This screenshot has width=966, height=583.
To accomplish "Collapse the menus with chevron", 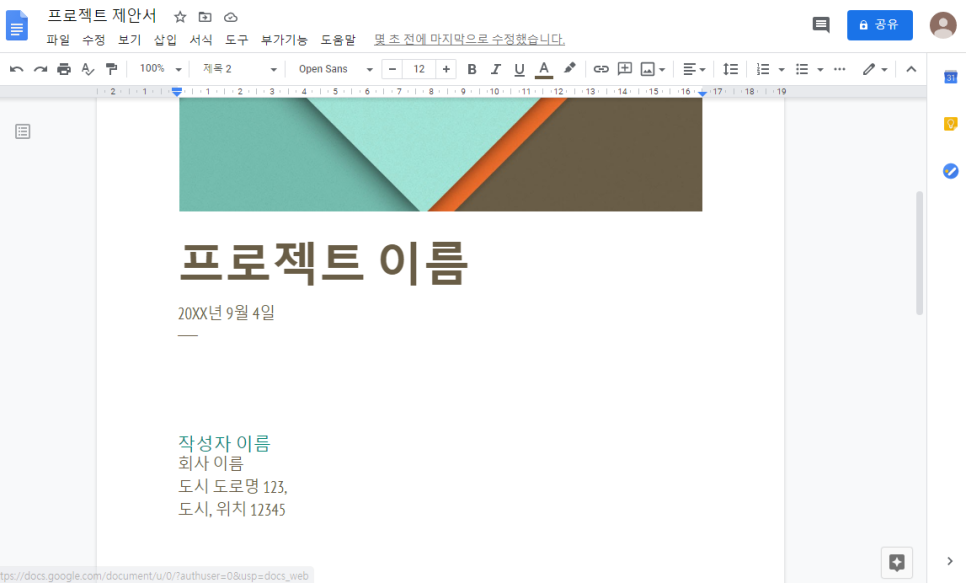I will (911, 69).
